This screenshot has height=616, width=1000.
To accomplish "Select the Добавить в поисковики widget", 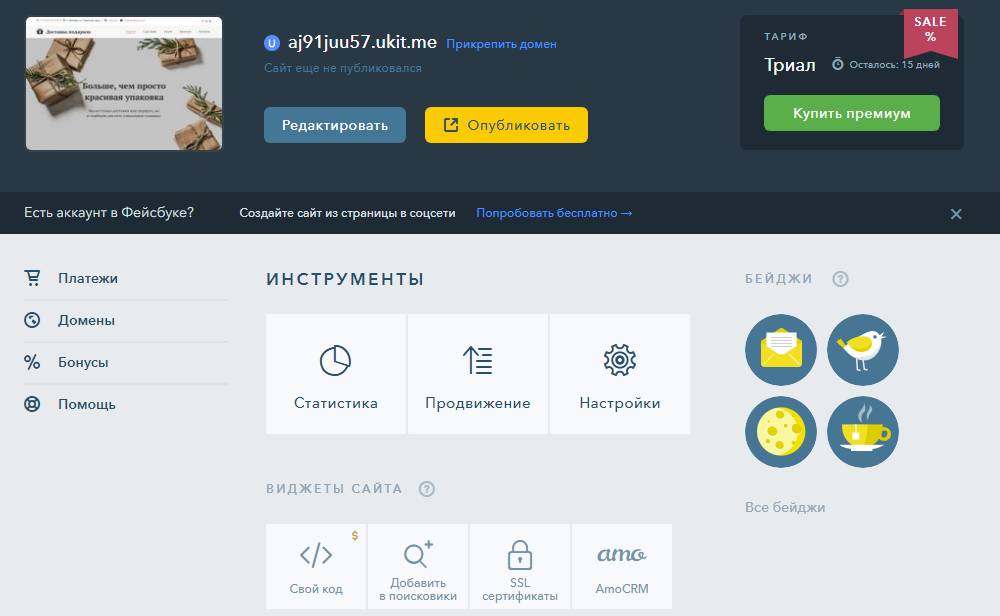I will 418,567.
